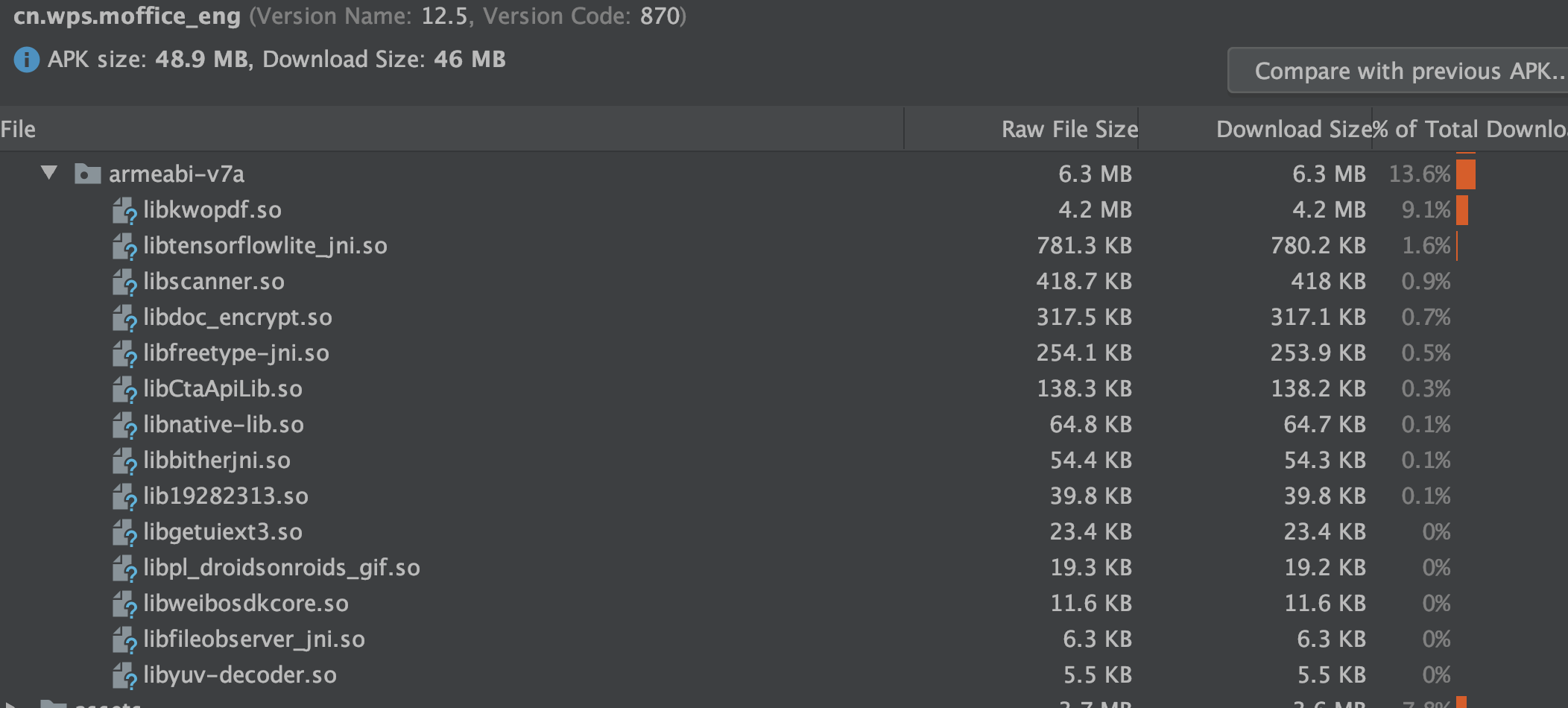1568x708 pixels.
Task: Click the libCtaApiLib.so file icon
Action: click(x=124, y=390)
